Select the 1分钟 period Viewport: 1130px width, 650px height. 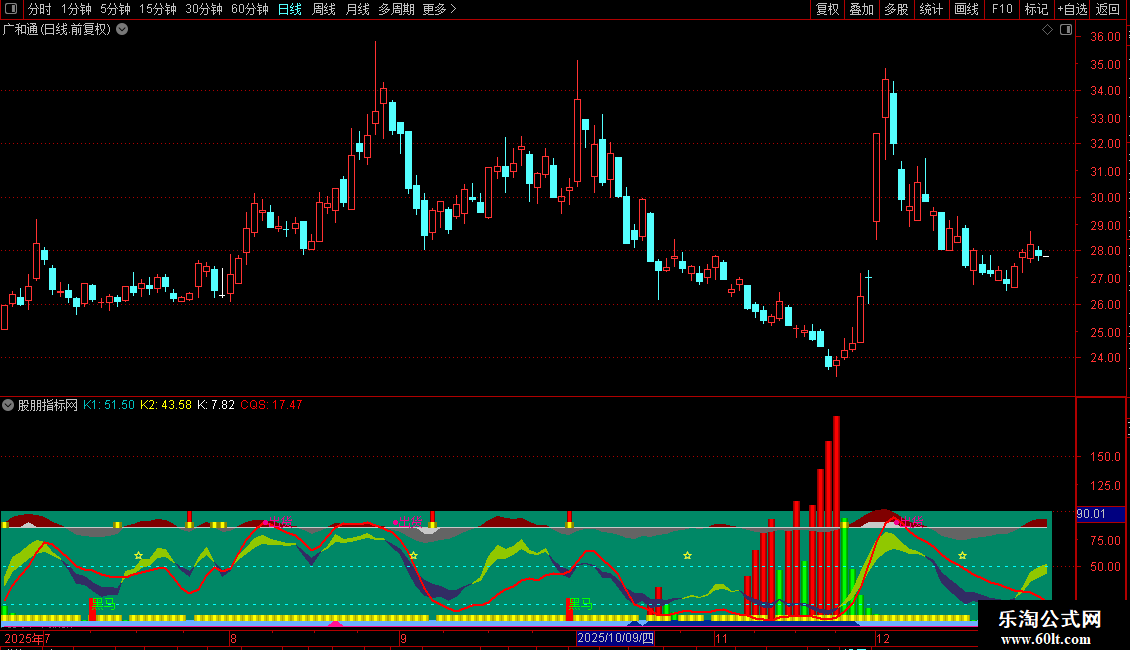pos(76,9)
